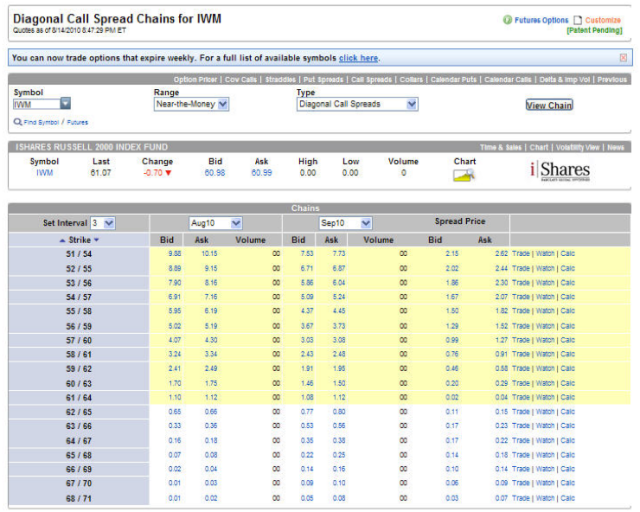640x512 pixels.
Task: Go to Straddles
Action: tap(280, 80)
